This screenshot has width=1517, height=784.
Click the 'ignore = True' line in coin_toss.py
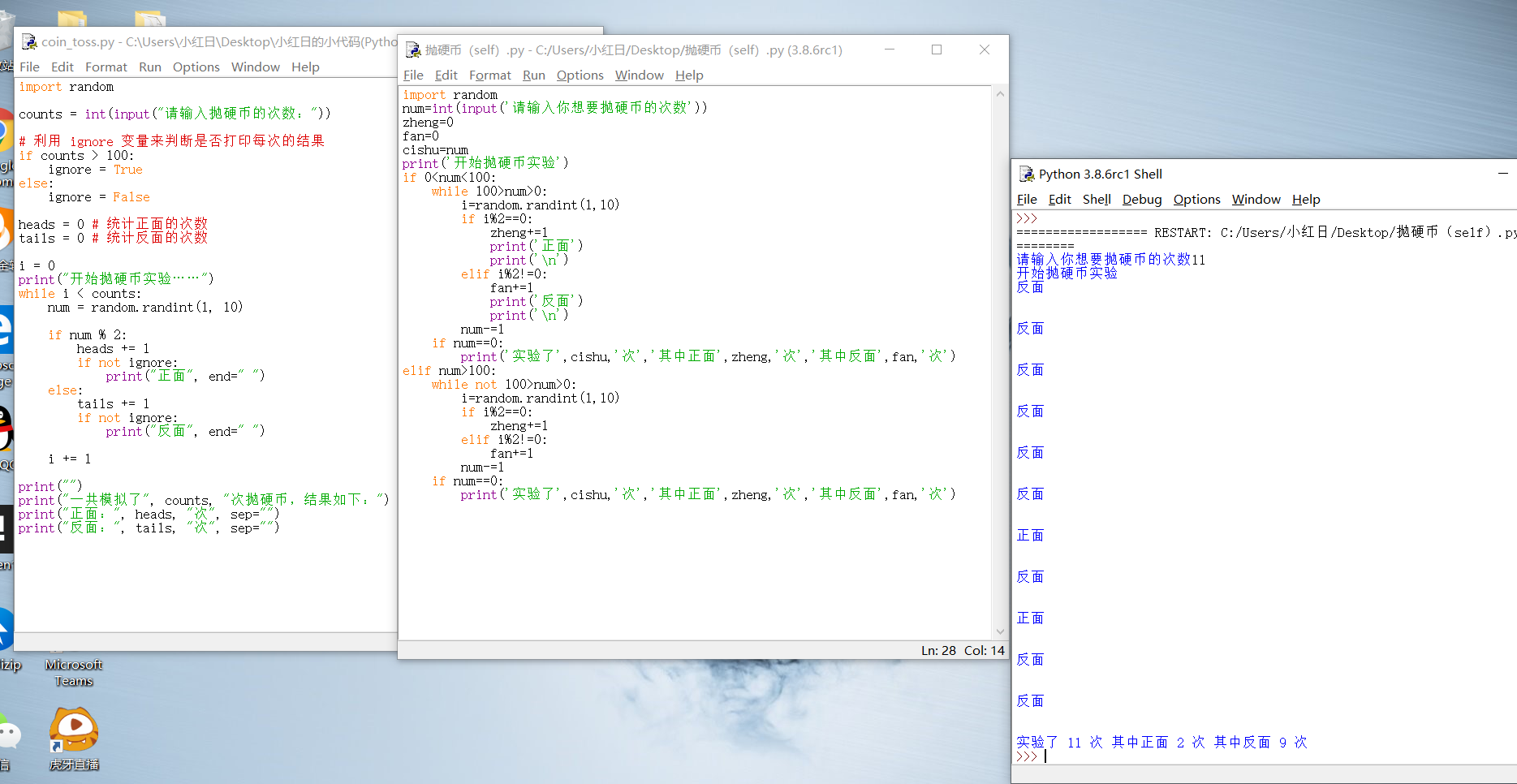(95, 170)
